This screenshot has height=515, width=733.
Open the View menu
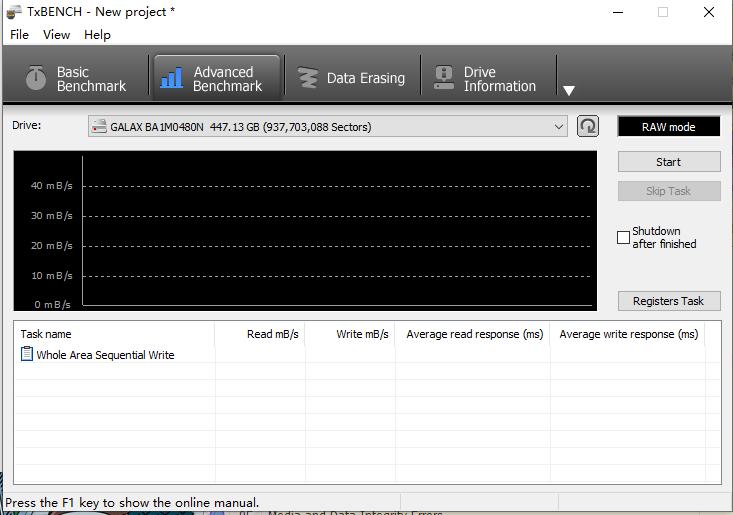click(x=56, y=34)
